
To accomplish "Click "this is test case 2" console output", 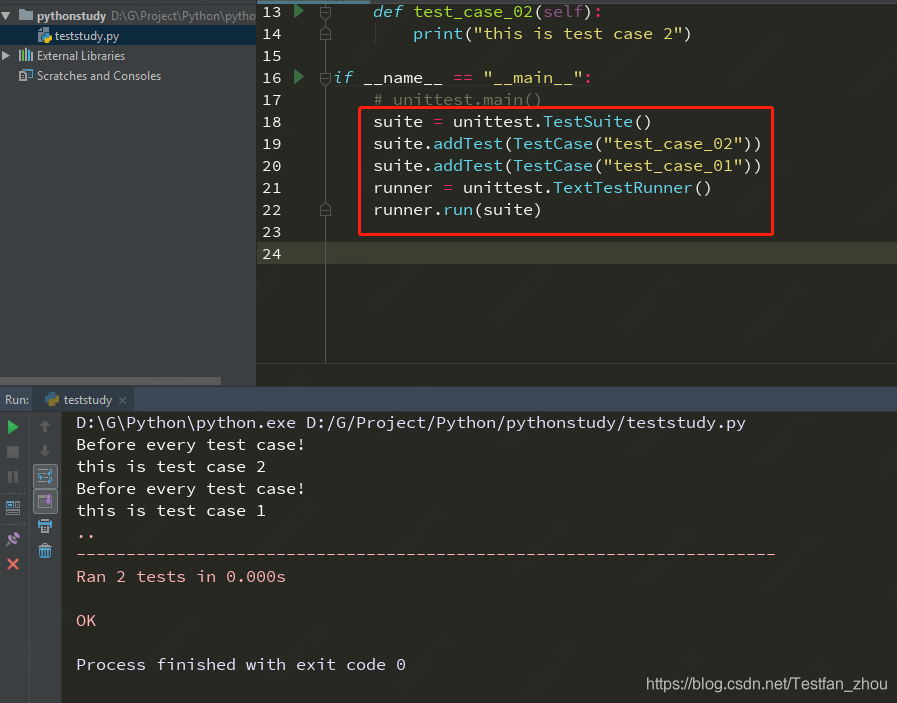I will 171,467.
